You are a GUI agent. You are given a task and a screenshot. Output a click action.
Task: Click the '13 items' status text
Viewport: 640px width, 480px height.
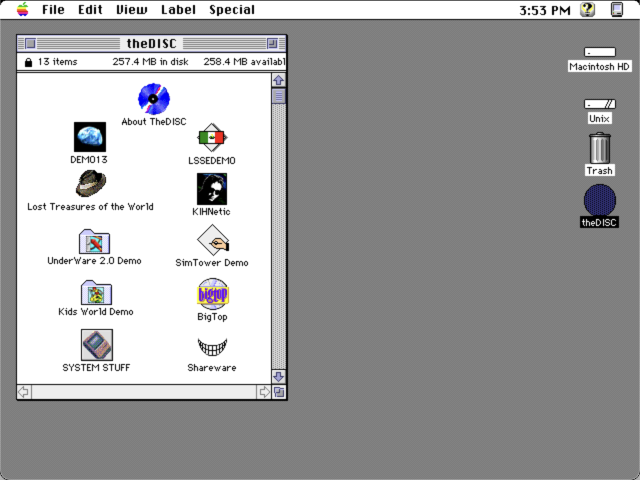pyautogui.click(x=58, y=62)
